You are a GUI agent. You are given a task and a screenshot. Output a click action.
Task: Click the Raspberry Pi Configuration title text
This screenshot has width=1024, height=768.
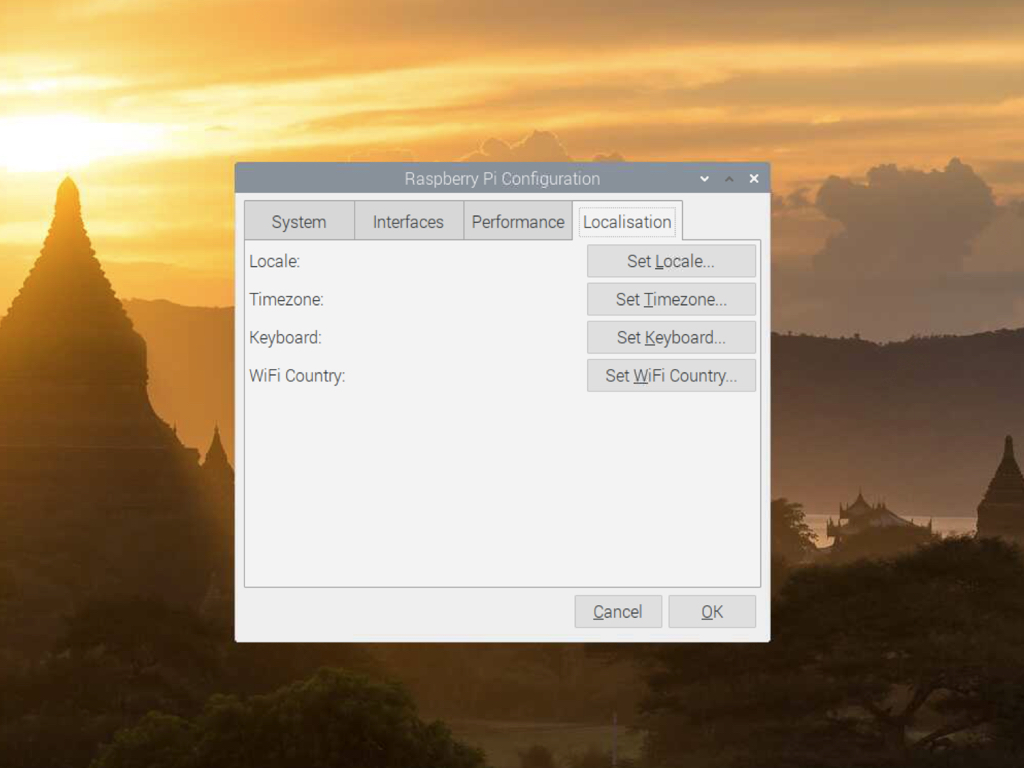click(x=502, y=178)
